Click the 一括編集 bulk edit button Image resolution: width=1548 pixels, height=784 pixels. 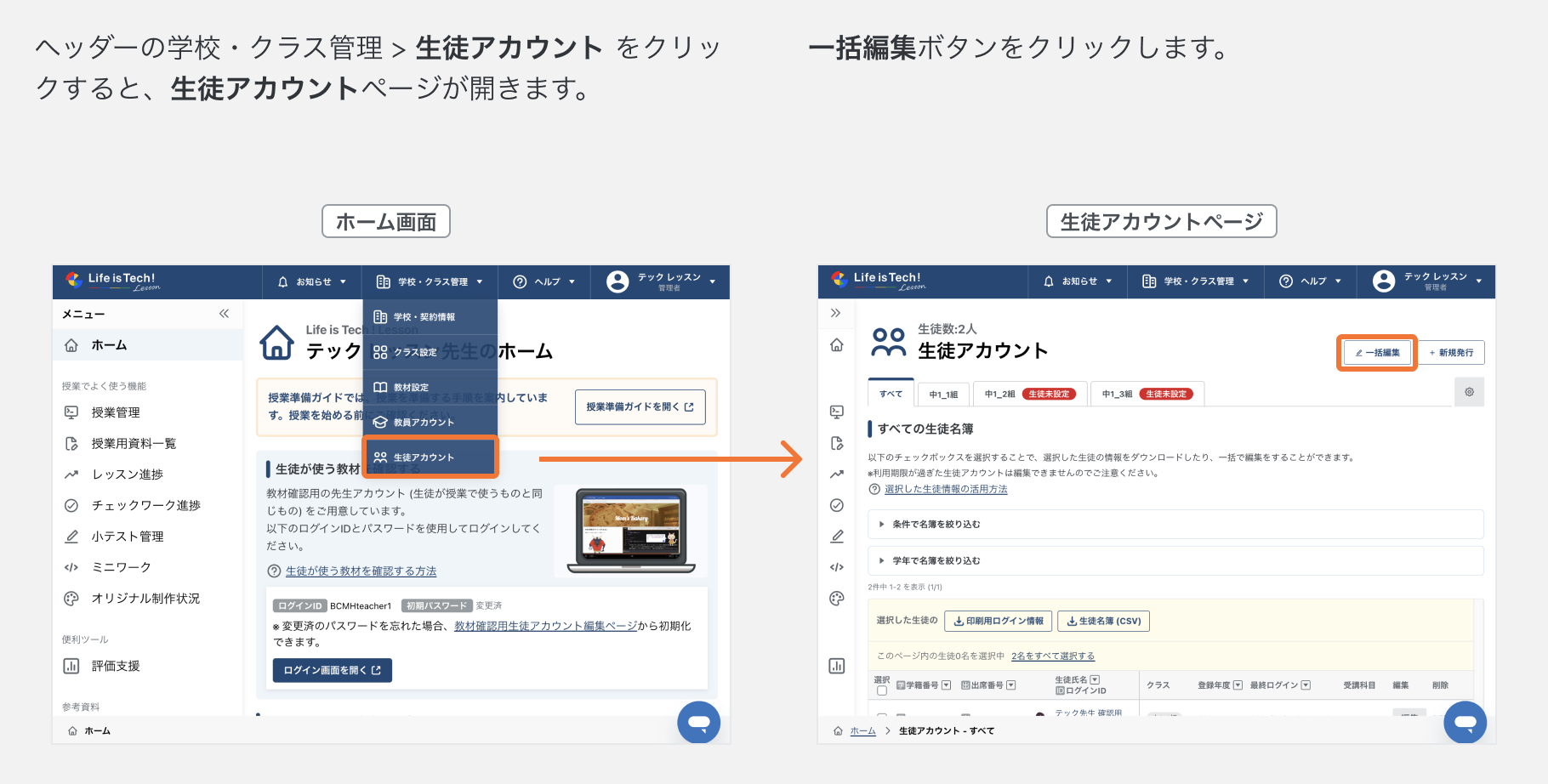click(1377, 353)
